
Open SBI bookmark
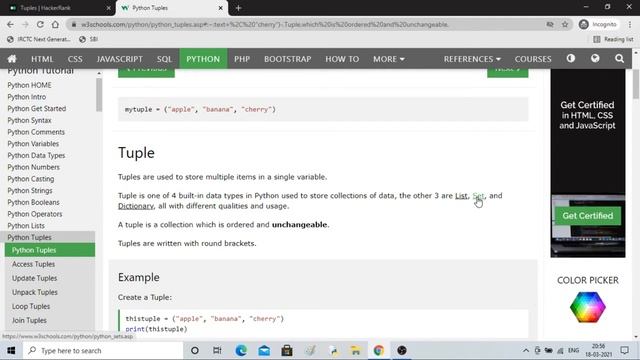point(88,39)
